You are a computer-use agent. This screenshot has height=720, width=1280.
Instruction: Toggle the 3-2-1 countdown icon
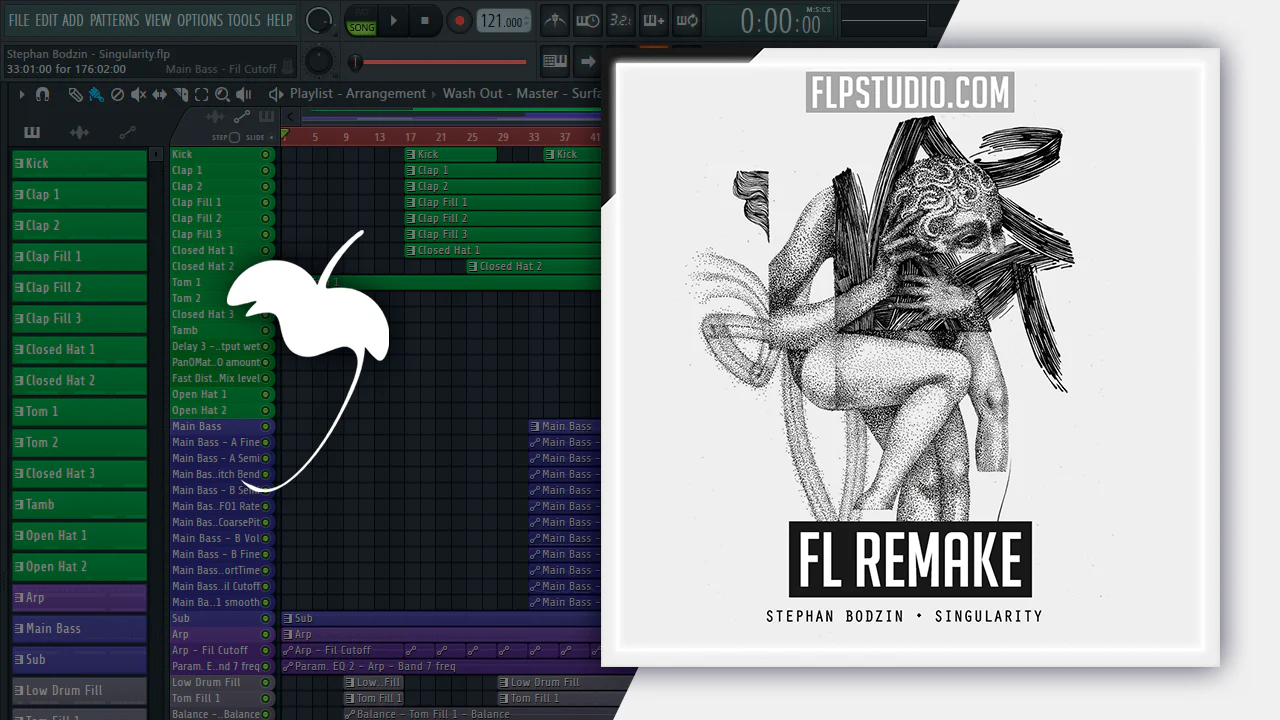click(620, 20)
